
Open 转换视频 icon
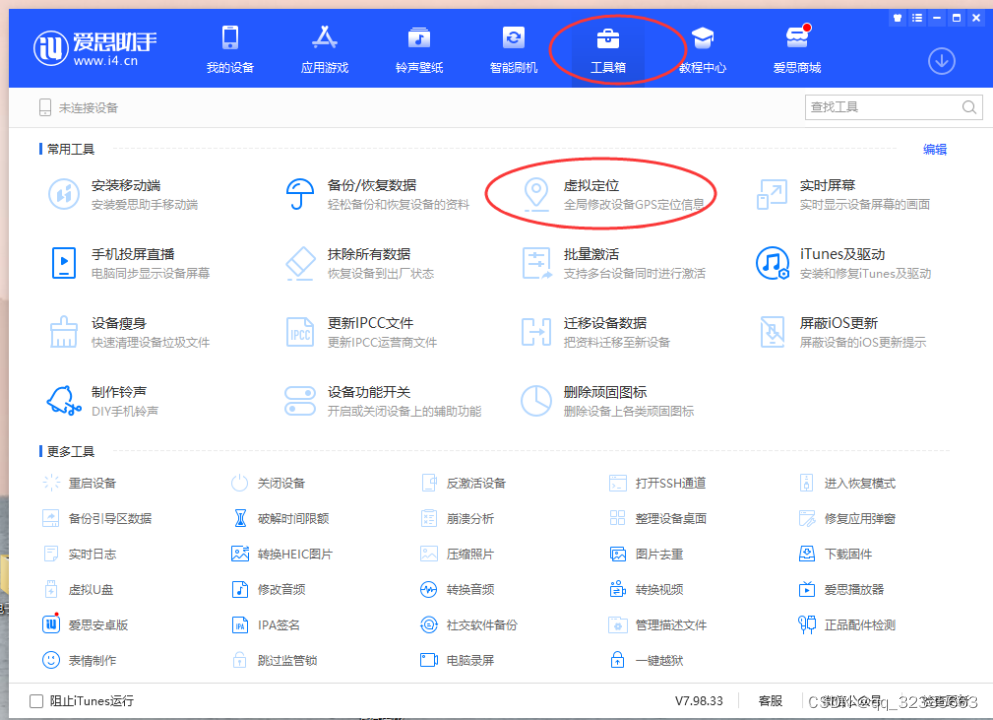(x=617, y=590)
